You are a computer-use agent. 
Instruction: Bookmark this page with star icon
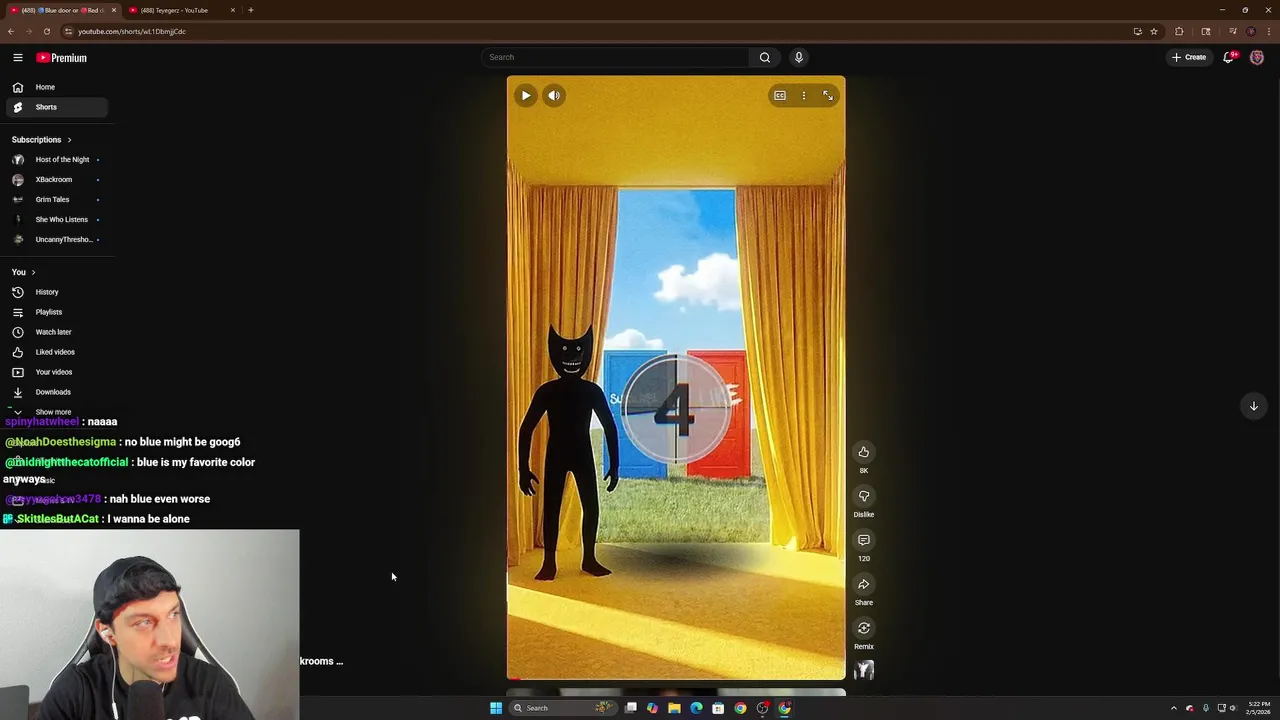[x=1154, y=31]
